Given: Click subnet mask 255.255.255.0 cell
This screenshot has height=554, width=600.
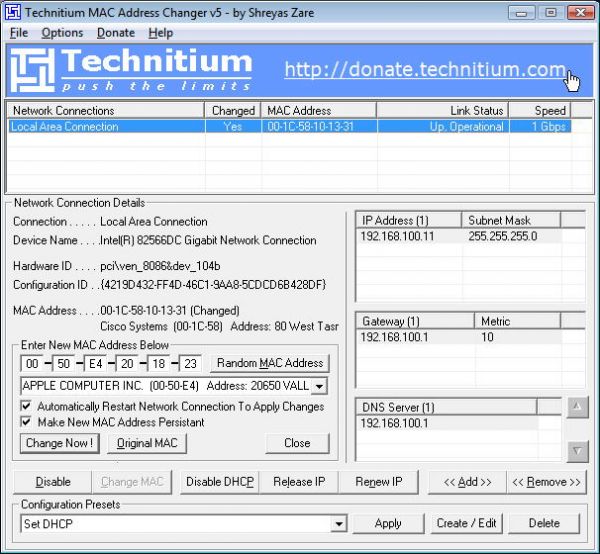Looking at the screenshot, I should pyautogui.click(x=503, y=236).
